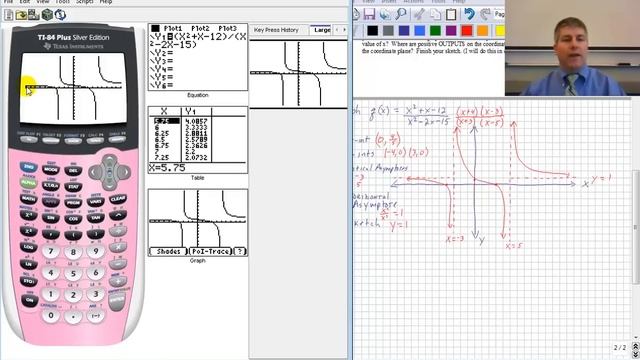The image size is (640, 360).
Task: Click the ENTER key on the calculator
Action: (x=117, y=301)
